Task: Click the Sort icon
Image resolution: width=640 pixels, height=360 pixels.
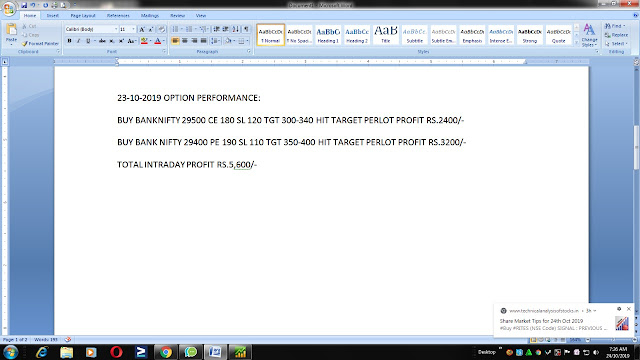Action: click(236, 29)
